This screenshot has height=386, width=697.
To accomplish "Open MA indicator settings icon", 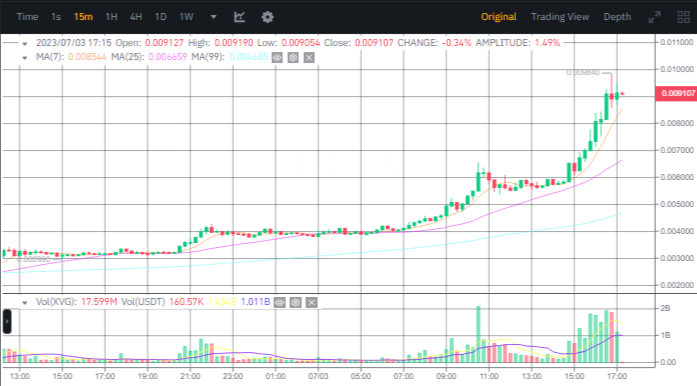I will pos(293,57).
